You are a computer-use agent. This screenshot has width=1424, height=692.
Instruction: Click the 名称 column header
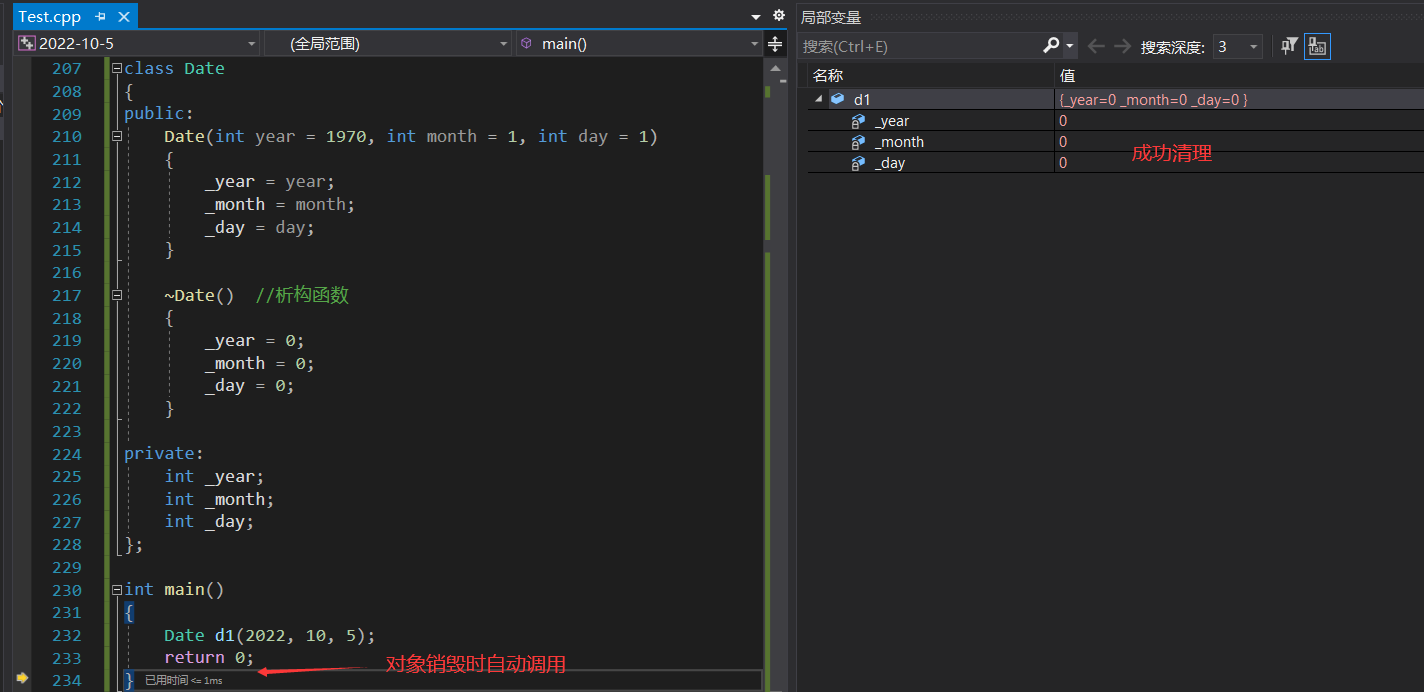pos(828,76)
